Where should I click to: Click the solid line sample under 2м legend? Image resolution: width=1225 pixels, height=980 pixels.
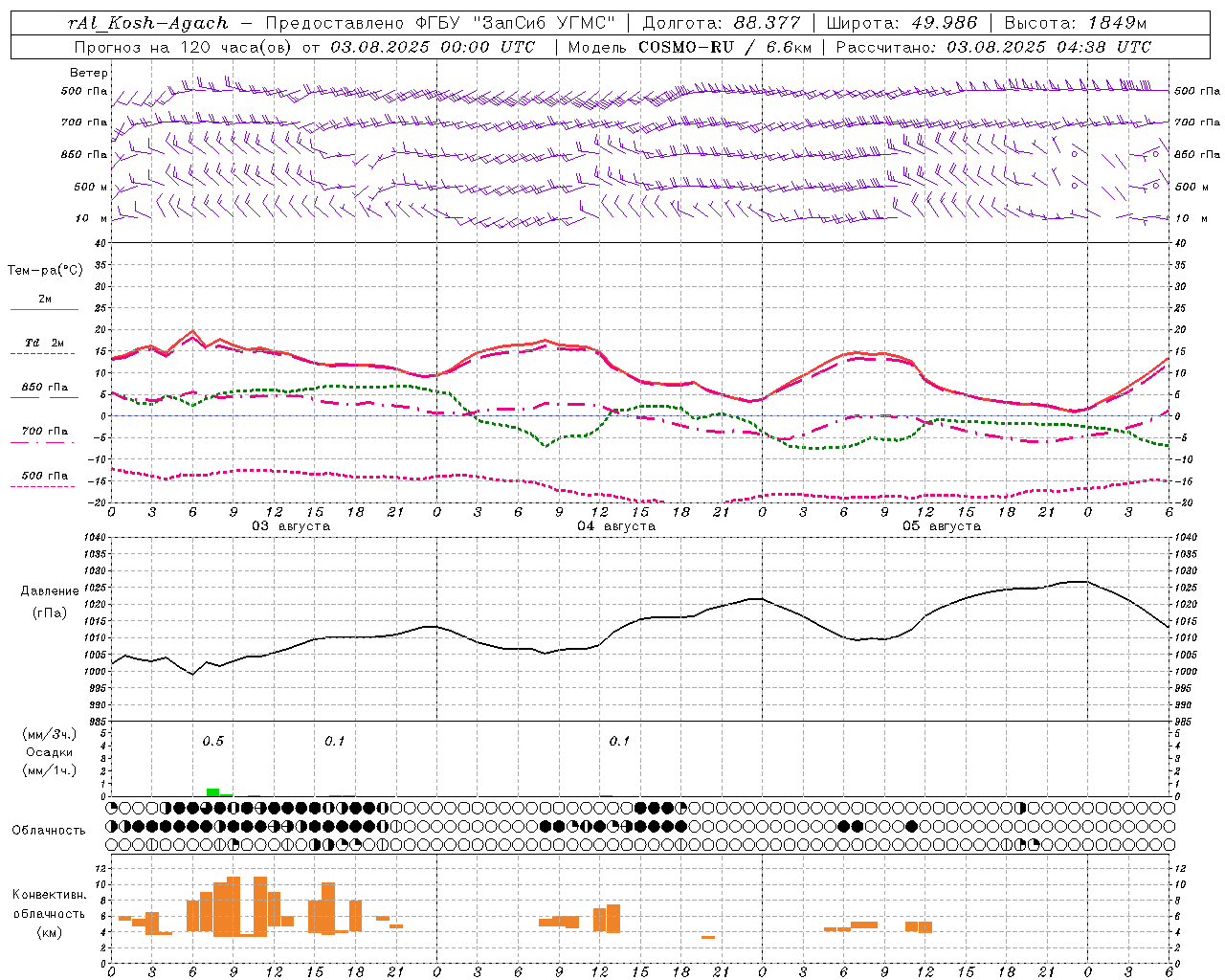[x=44, y=310]
